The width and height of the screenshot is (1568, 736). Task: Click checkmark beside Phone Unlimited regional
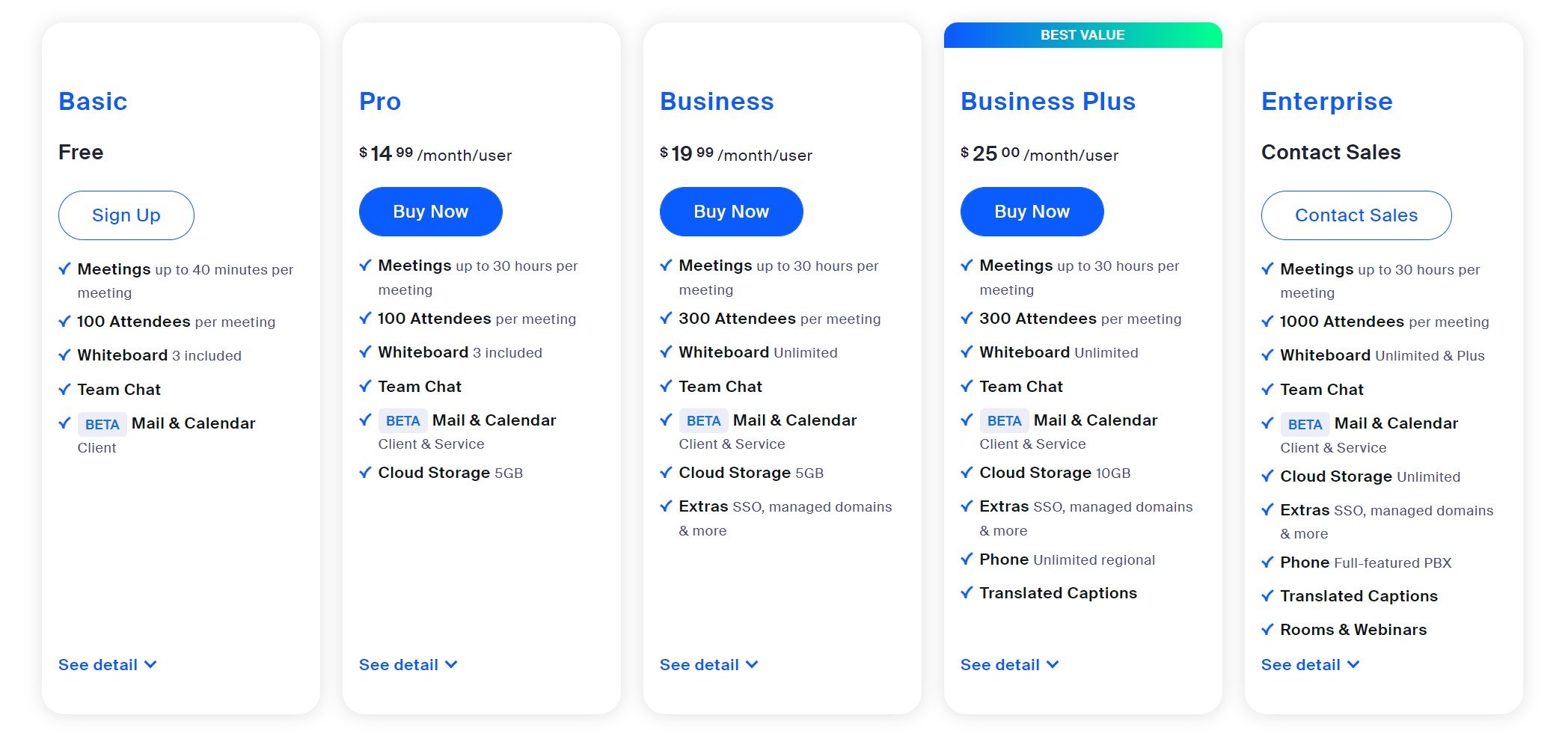(967, 559)
